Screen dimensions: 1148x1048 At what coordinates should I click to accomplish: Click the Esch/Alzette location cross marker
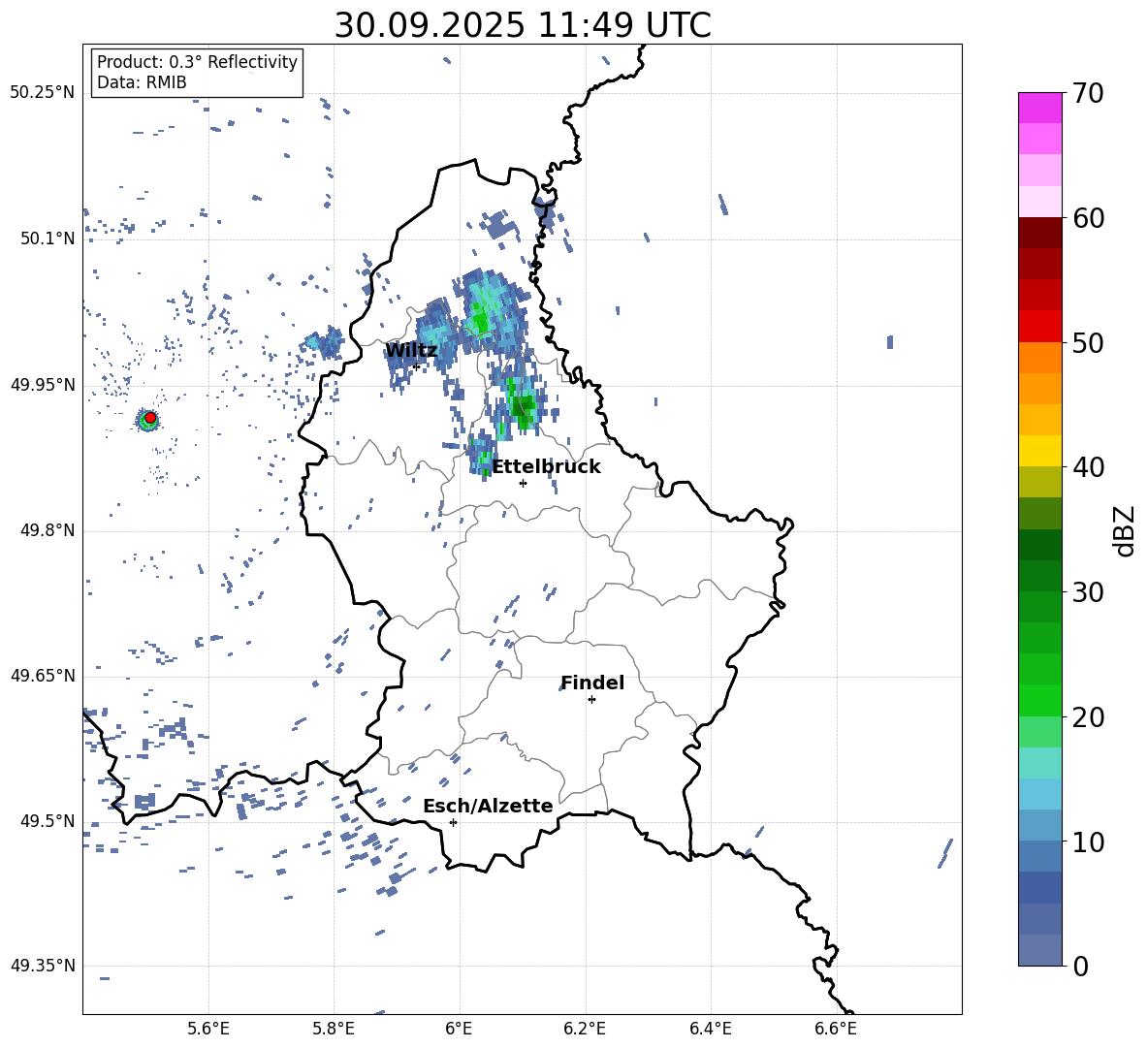[x=453, y=822]
